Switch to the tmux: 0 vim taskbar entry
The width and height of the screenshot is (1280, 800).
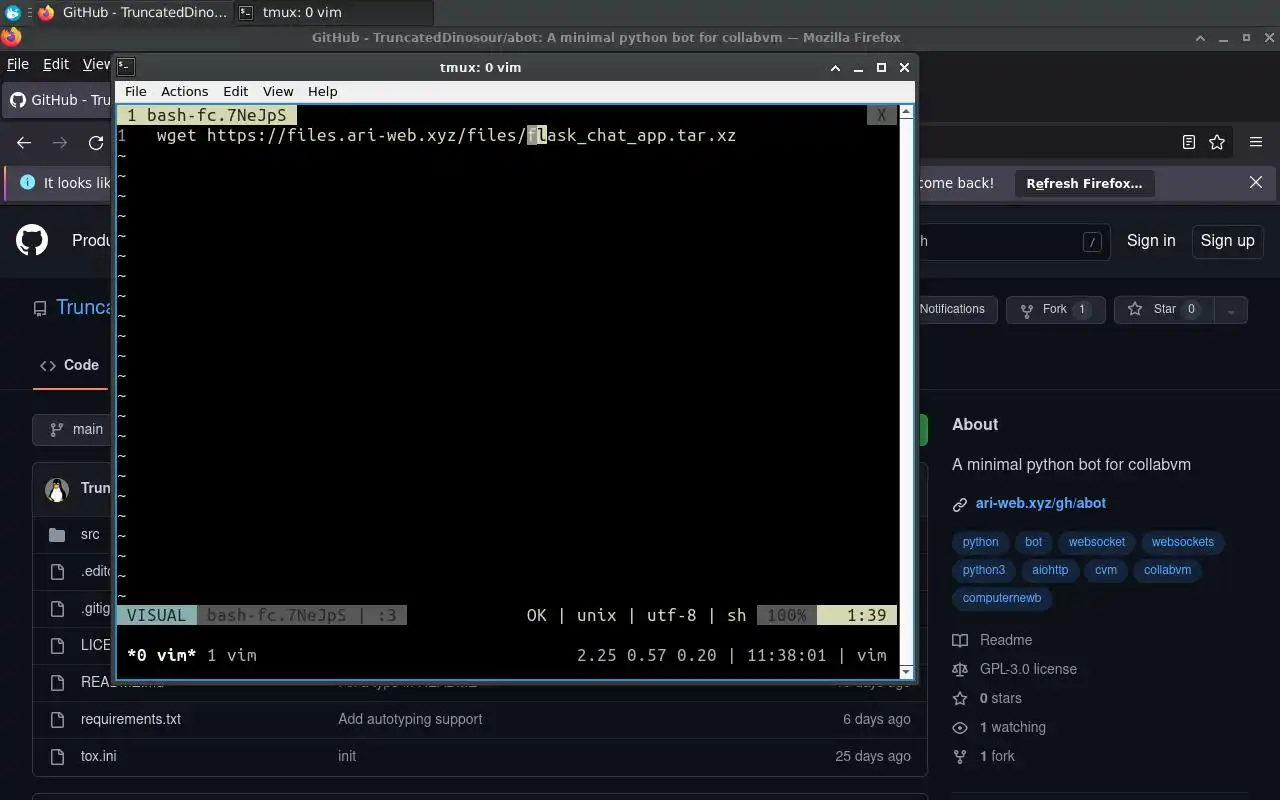point(334,12)
